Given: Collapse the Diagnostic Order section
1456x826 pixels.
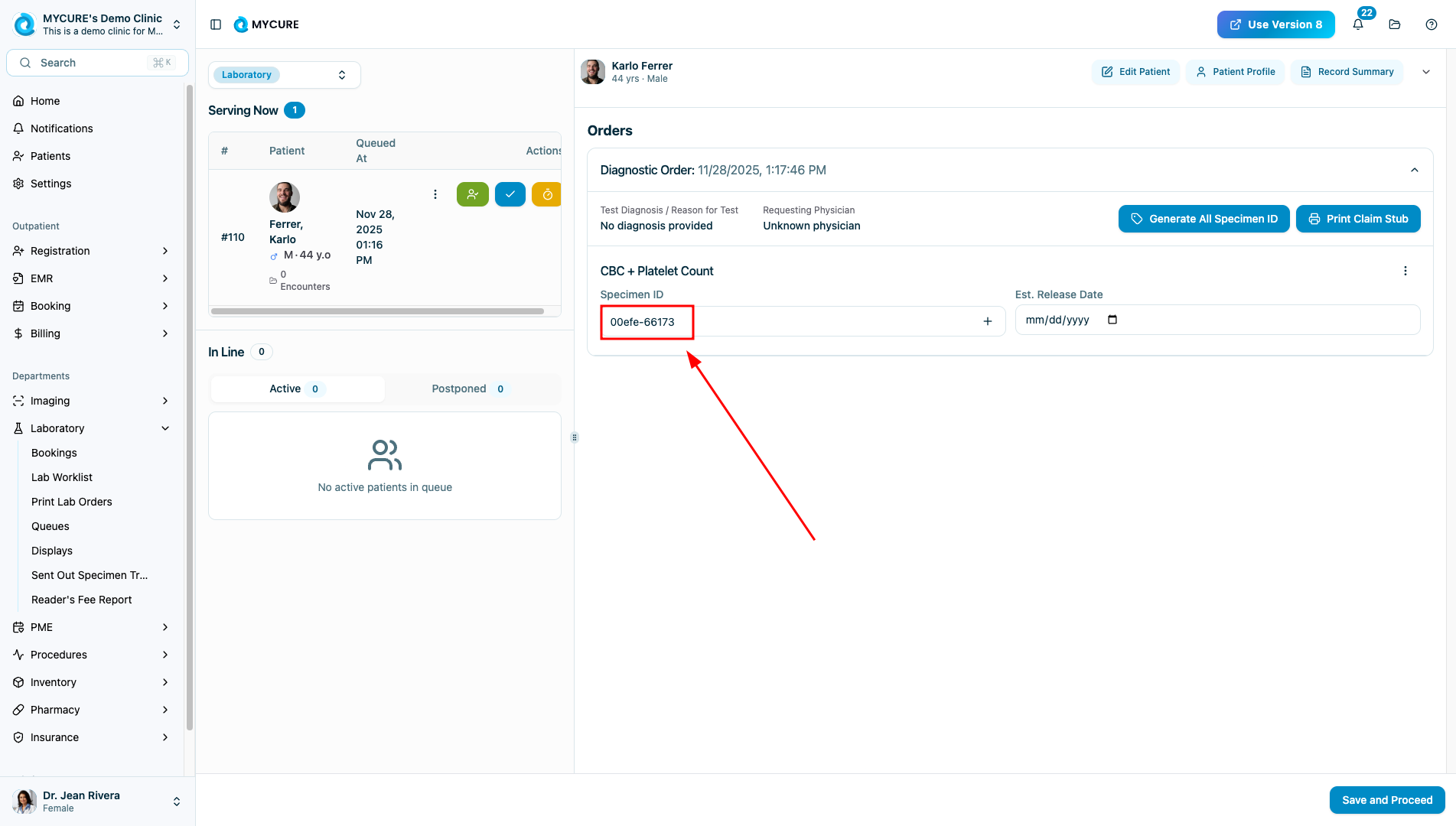Looking at the screenshot, I should pyautogui.click(x=1414, y=170).
